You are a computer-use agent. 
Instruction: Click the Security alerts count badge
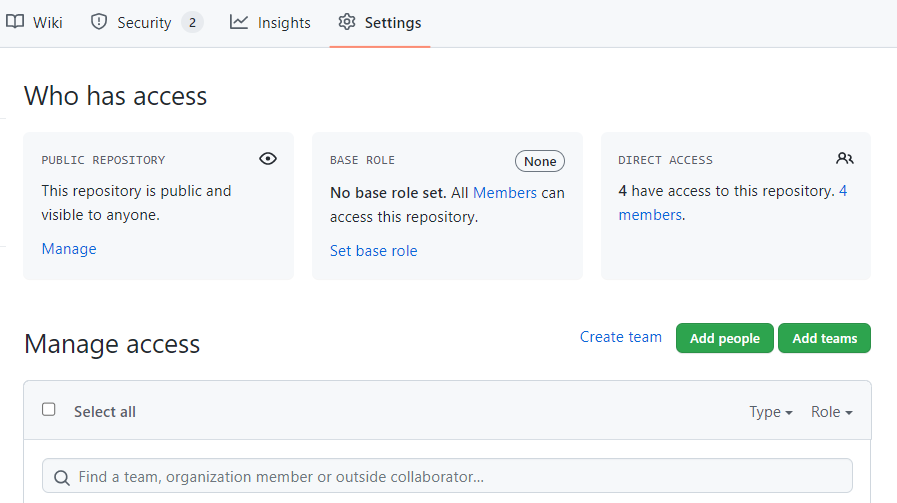click(192, 22)
